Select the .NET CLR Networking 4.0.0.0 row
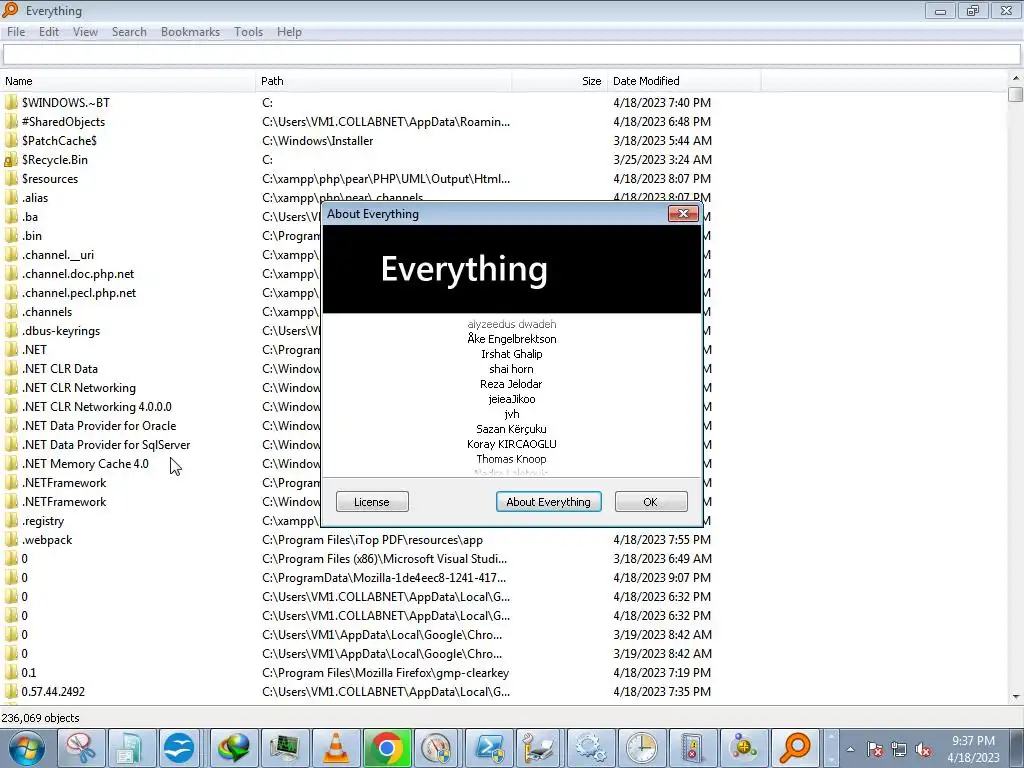The height and width of the screenshot is (768, 1024). pos(97,406)
